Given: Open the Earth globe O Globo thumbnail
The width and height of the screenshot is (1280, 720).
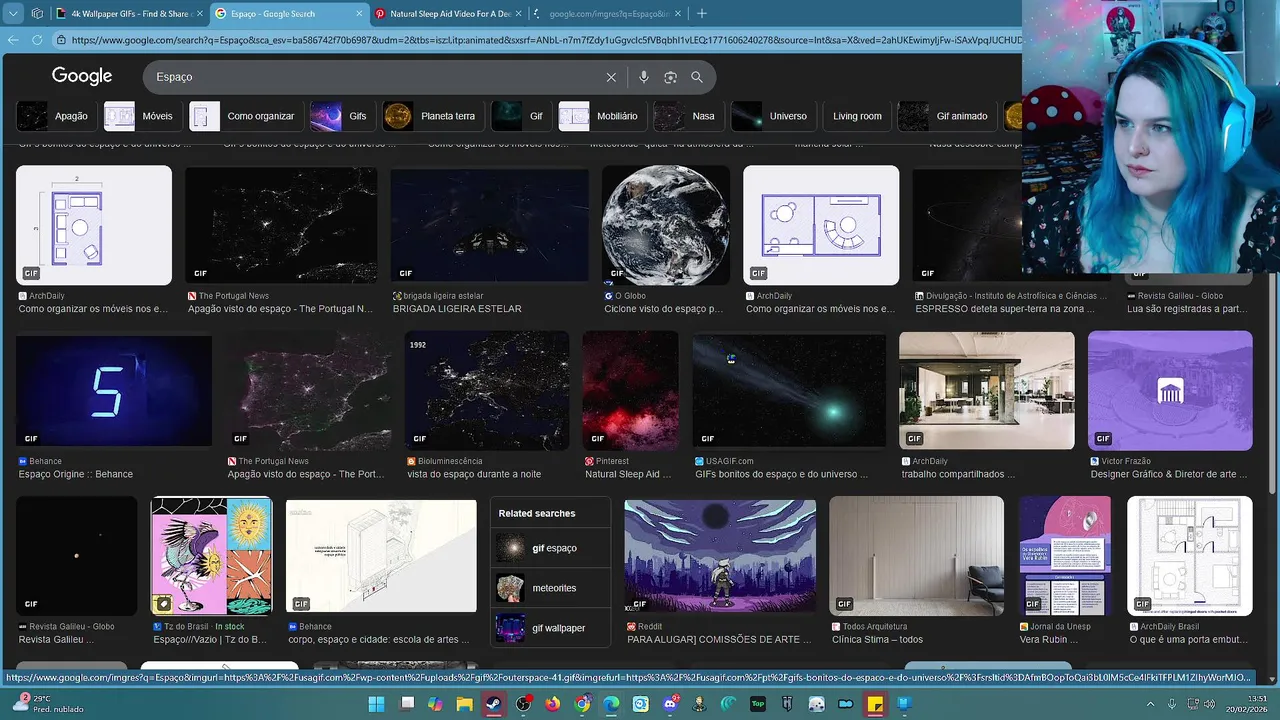Looking at the screenshot, I should pyautogui.click(x=666, y=225).
